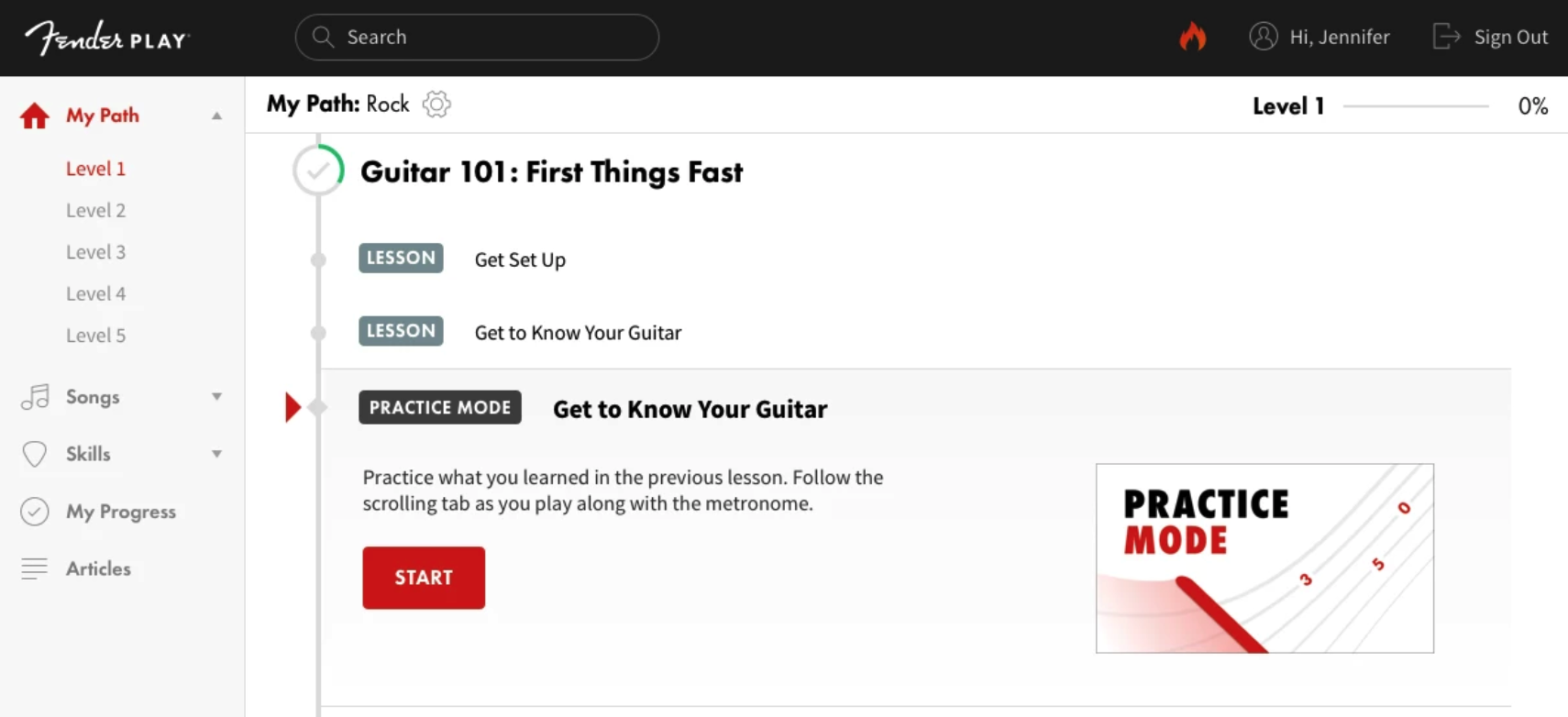Click the My Progress checkmark icon
Viewport: 1568px width, 717px height.
pos(35,512)
